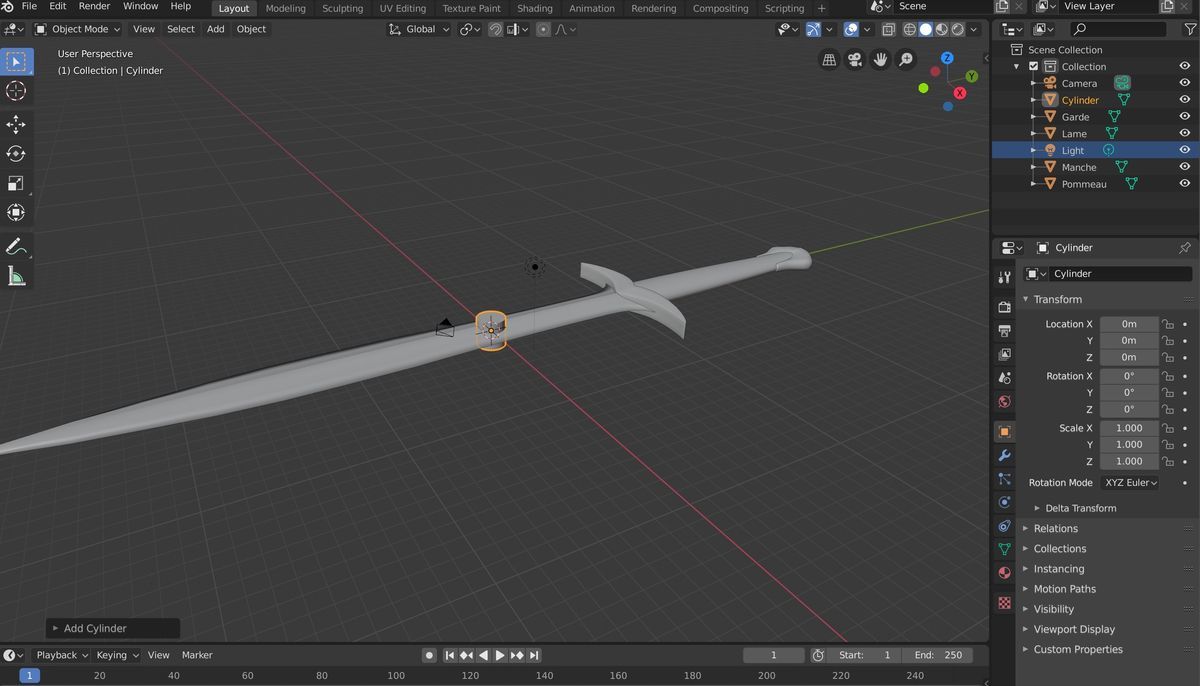
Task: Expand the Instancing panel
Action: point(1059,568)
